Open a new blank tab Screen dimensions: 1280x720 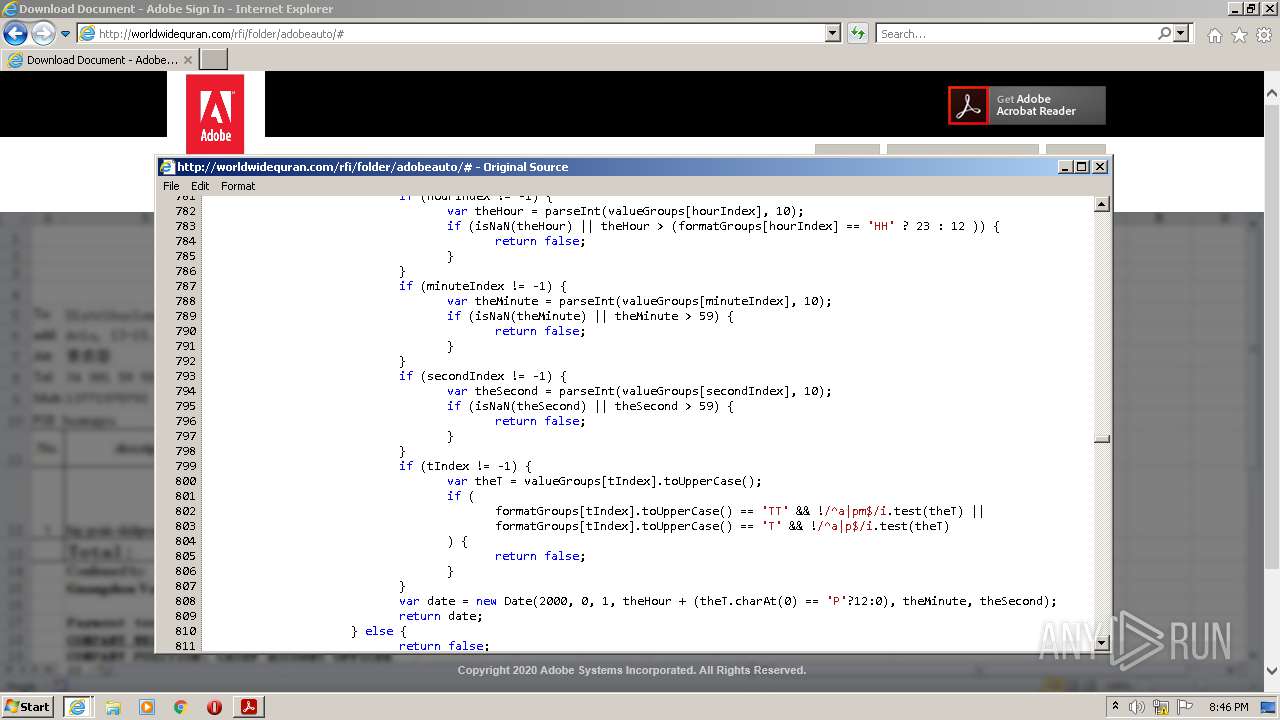coord(214,60)
